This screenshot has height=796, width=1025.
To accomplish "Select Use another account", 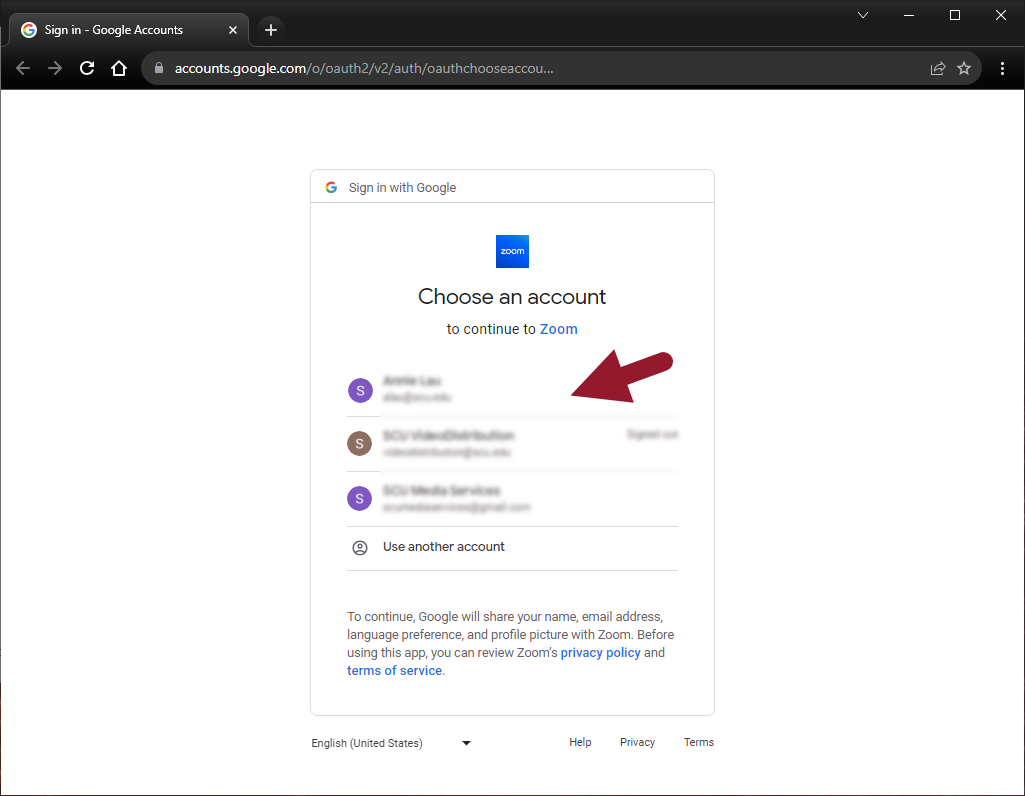I will point(444,547).
